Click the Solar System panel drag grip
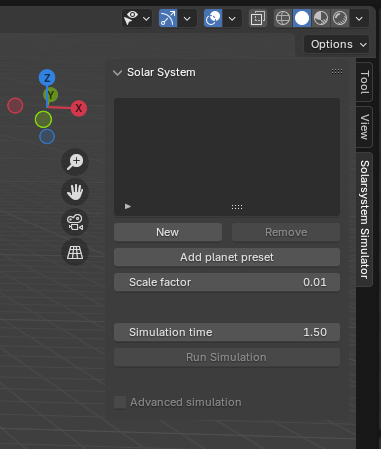 [337, 71]
